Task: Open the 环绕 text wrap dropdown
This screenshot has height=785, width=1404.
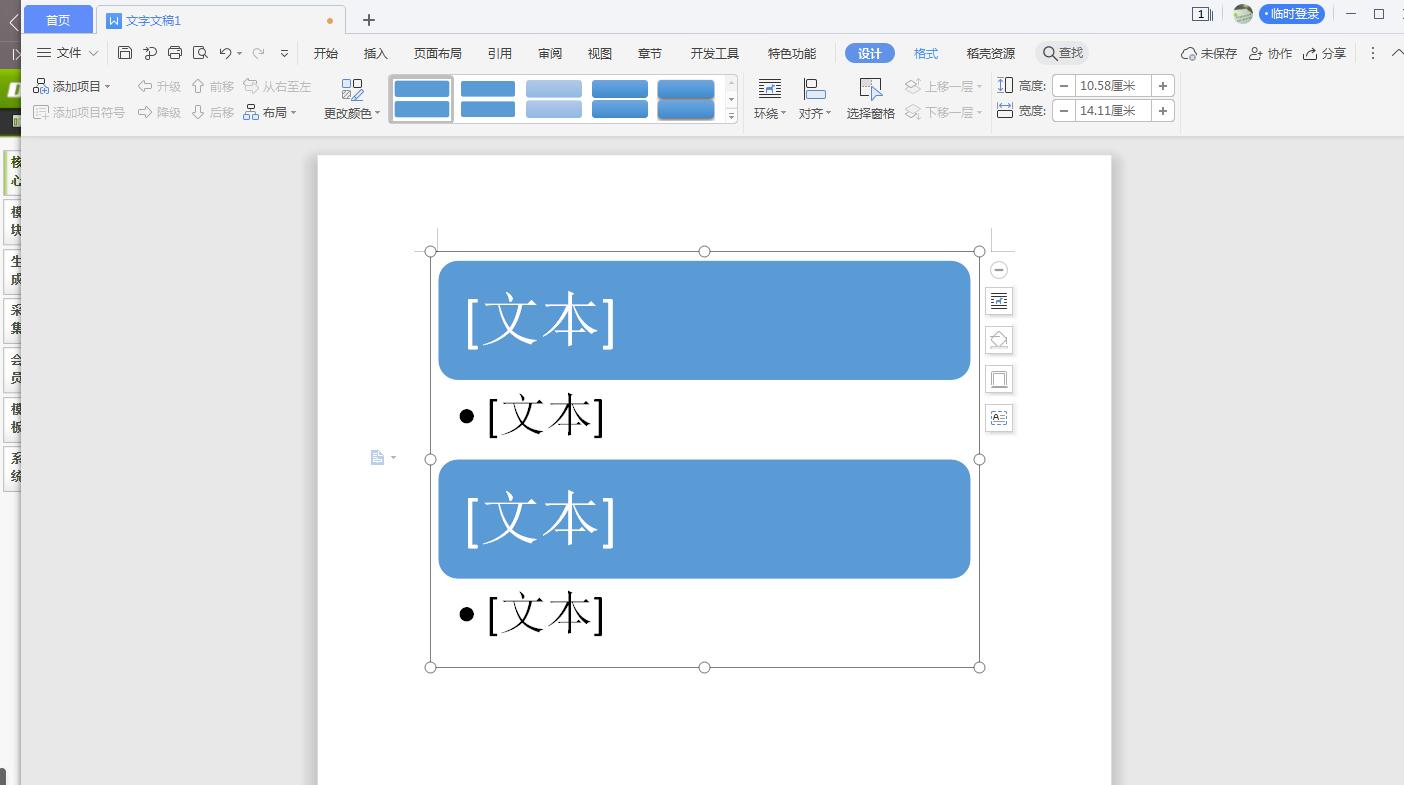Action: pos(770,100)
